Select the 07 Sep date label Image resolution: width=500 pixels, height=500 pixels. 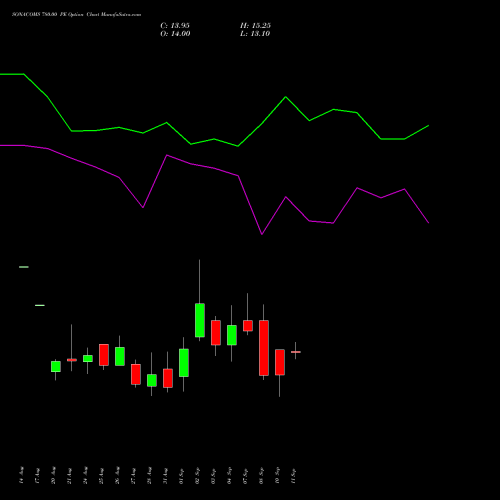point(246,476)
